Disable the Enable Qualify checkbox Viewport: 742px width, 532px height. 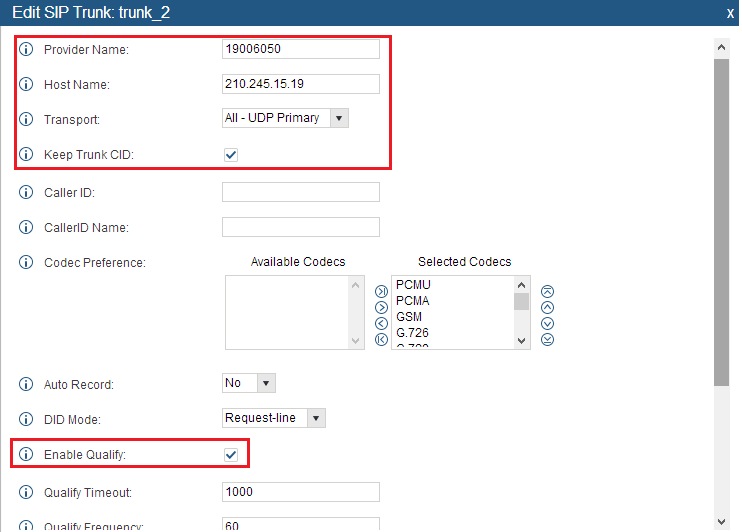pyautogui.click(x=231, y=455)
